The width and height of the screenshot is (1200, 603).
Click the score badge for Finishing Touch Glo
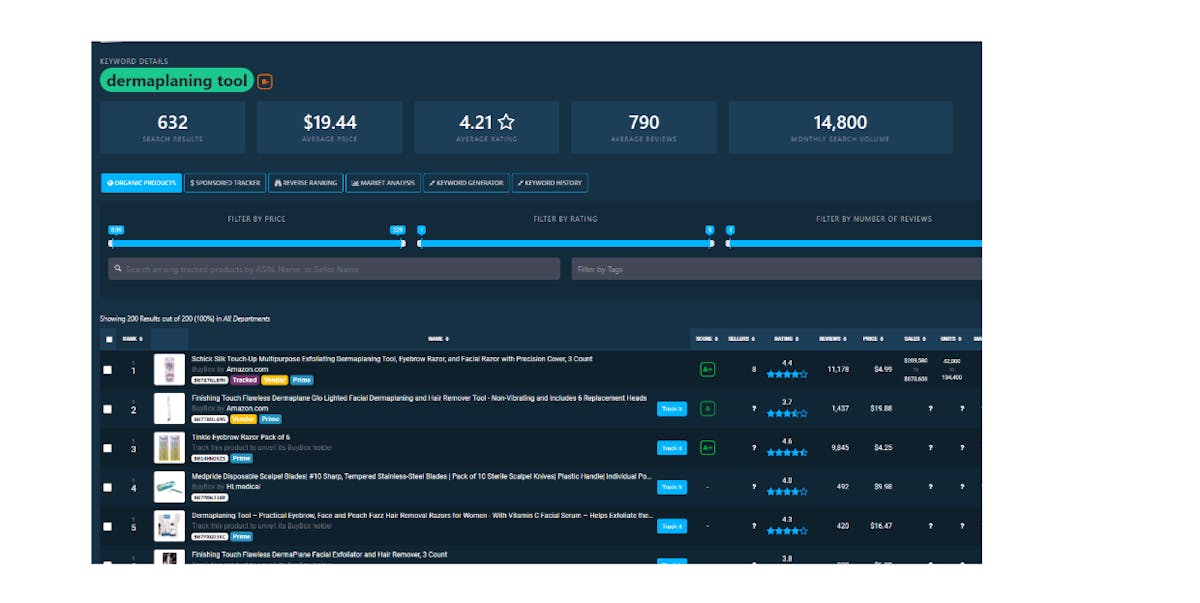click(x=707, y=408)
